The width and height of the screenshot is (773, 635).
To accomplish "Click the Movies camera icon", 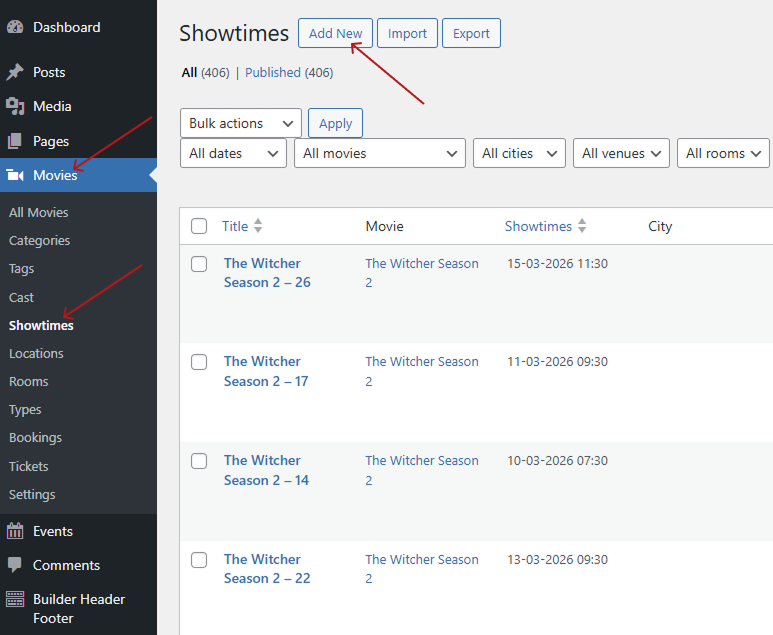I will 15,175.
